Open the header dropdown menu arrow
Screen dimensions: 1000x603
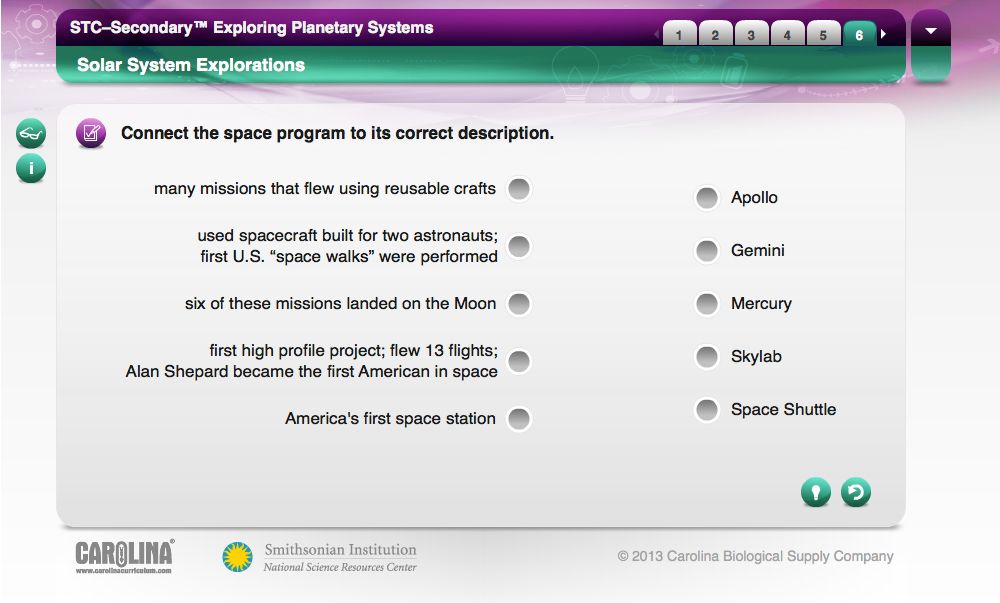point(930,31)
